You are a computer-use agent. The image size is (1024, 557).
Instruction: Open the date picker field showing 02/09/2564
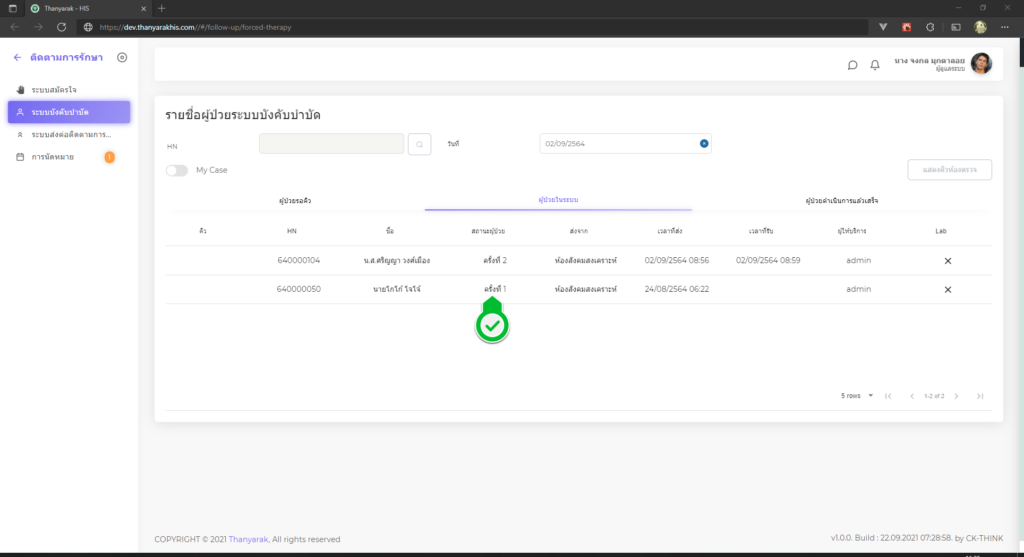618,144
